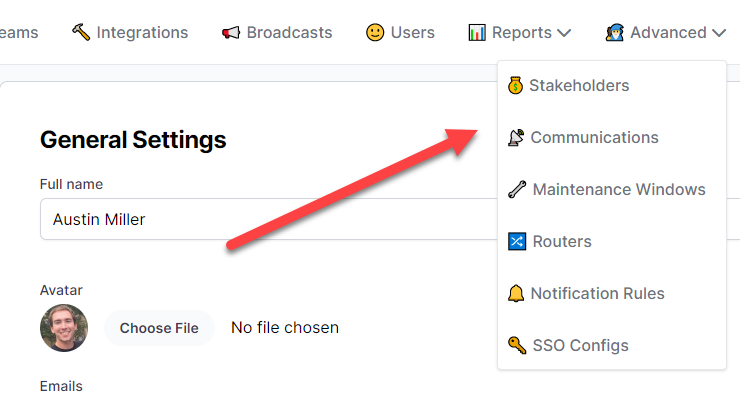This screenshot has width=740, height=403.
Task: Click the smiley face Users icon
Action: (375, 32)
